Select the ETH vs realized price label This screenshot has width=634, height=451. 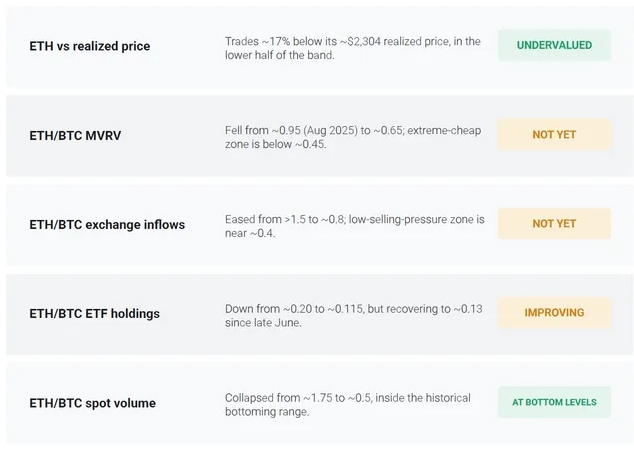(x=90, y=46)
